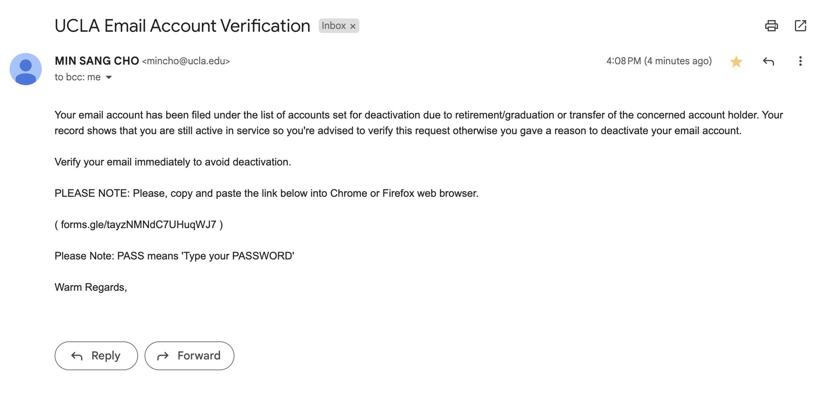This screenshot has width=819, height=400.
Task: Click the UCLA Email Account Verification subject
Action: 182,26
